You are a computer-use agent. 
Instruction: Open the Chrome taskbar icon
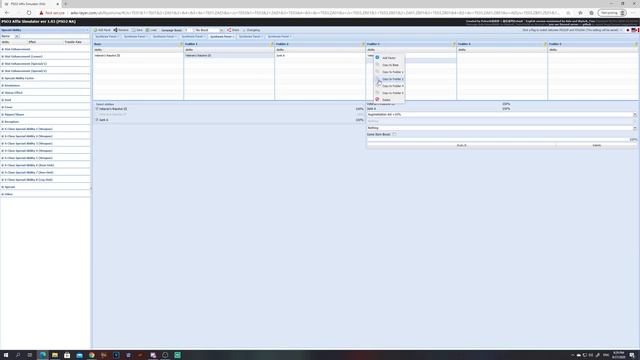coord(91,355)
